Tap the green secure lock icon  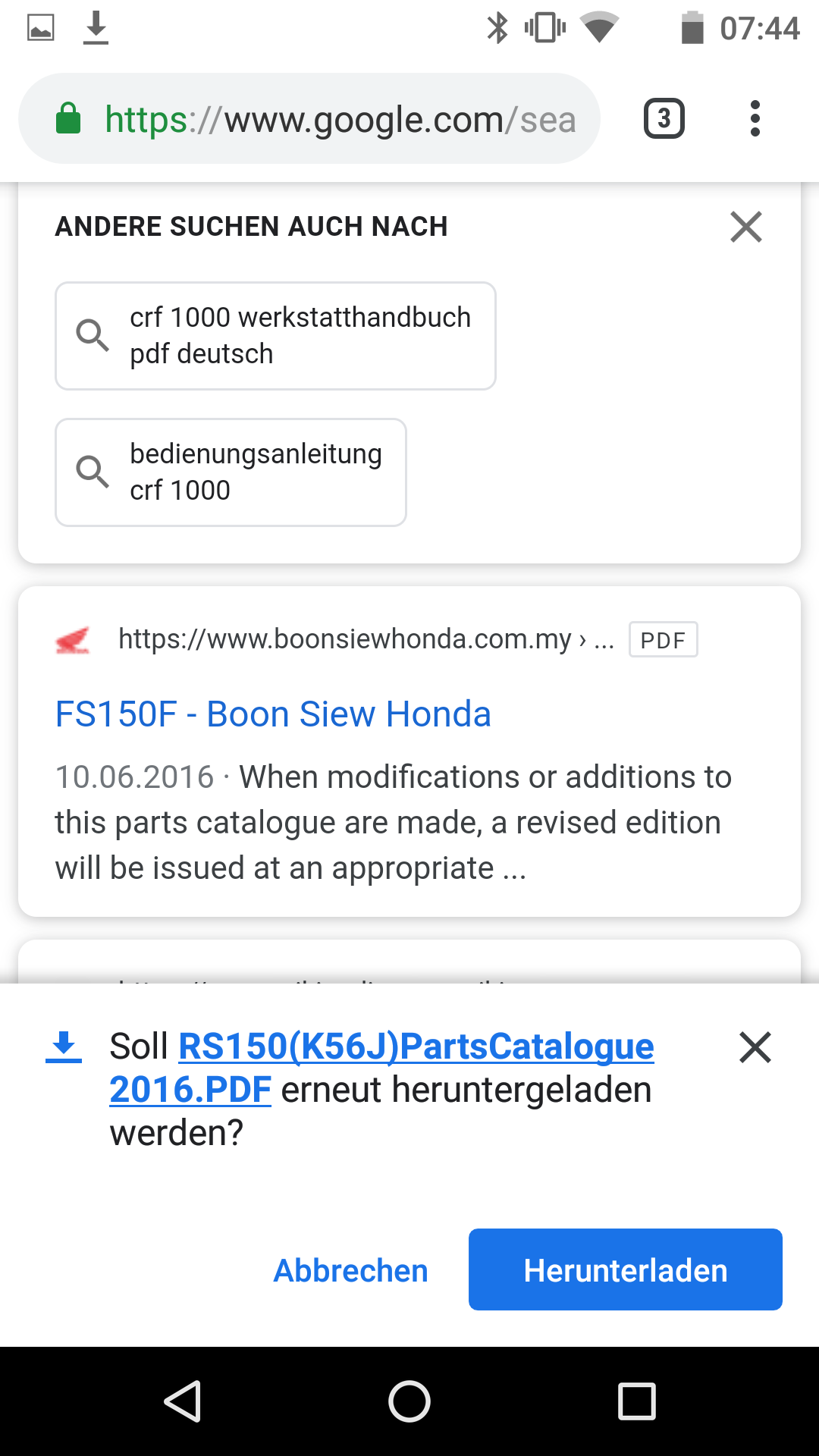click(x=68, y=119)
